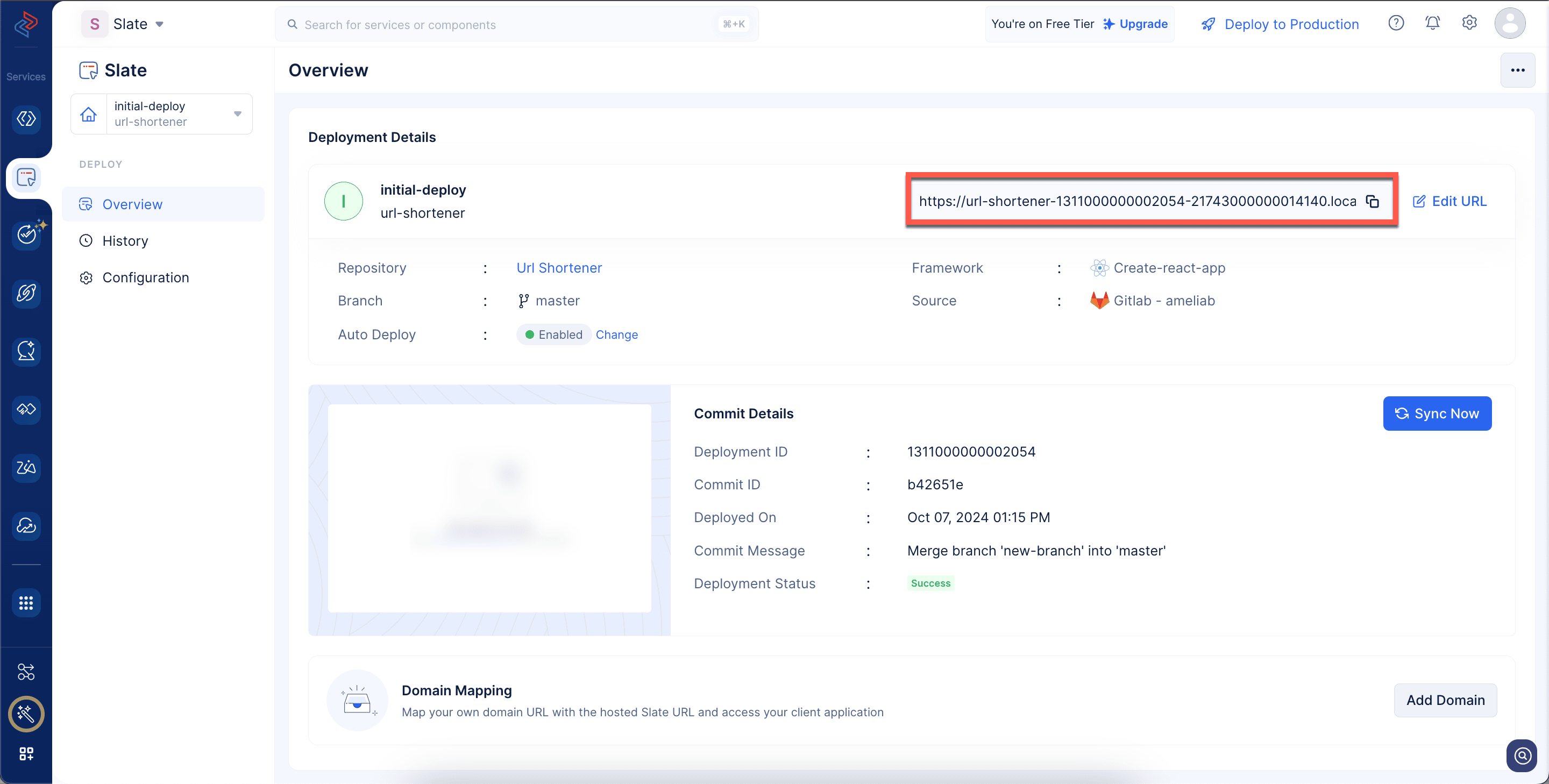Click the Add Domain button
The height and width of the screenshot is (784, 1549).
[x=1445, y=701]
